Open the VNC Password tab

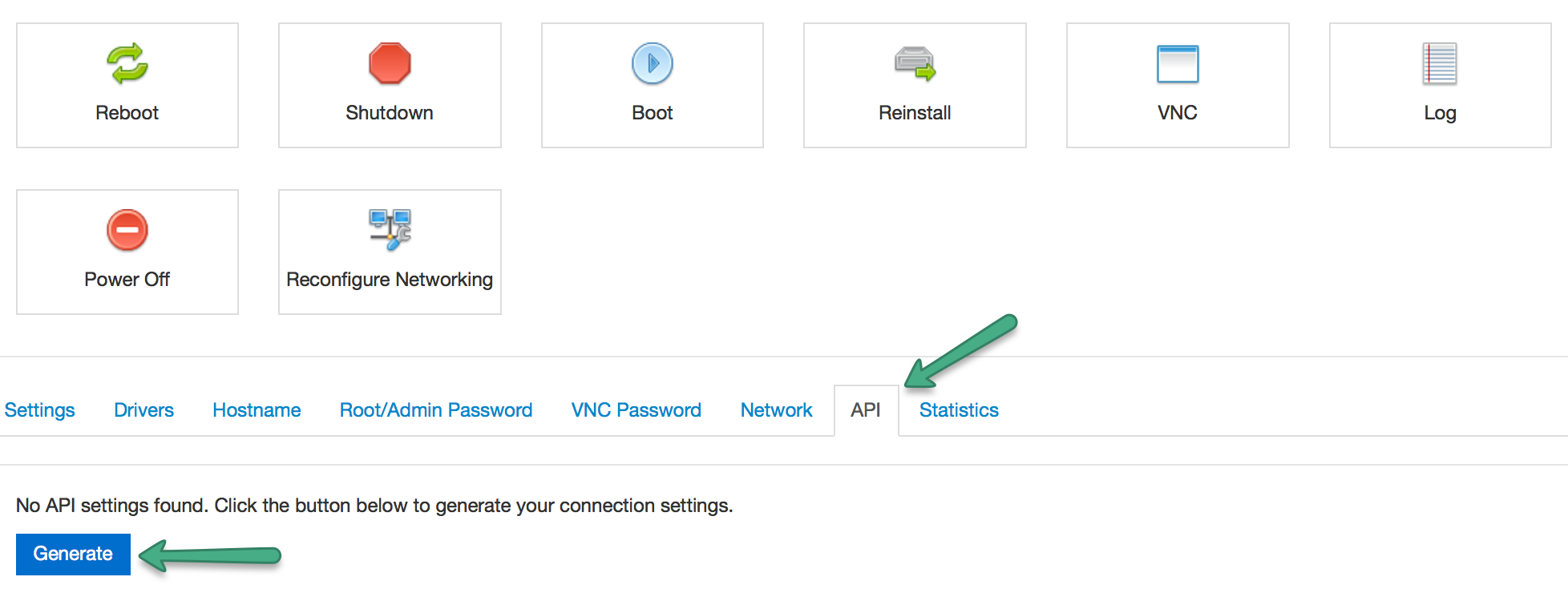[636, 410]
